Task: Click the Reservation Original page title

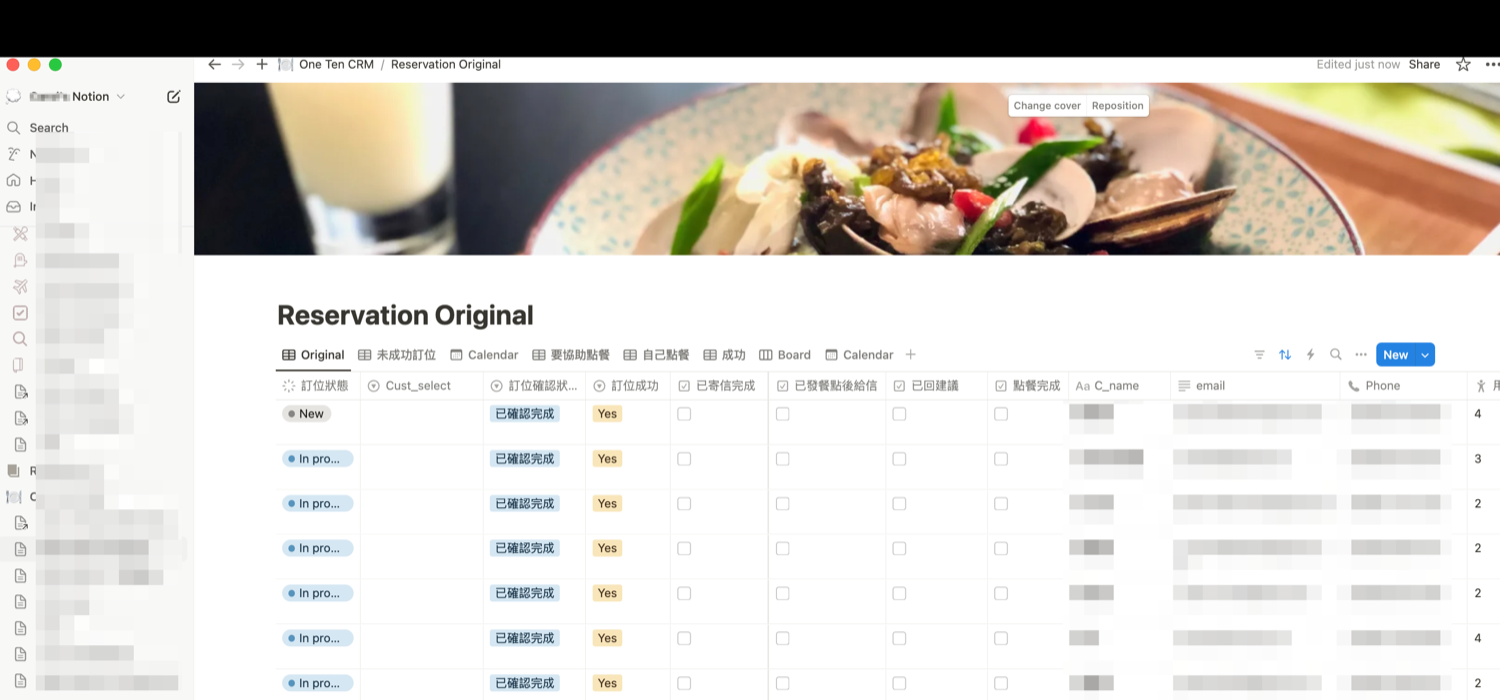Action: [x=405, y=315]
